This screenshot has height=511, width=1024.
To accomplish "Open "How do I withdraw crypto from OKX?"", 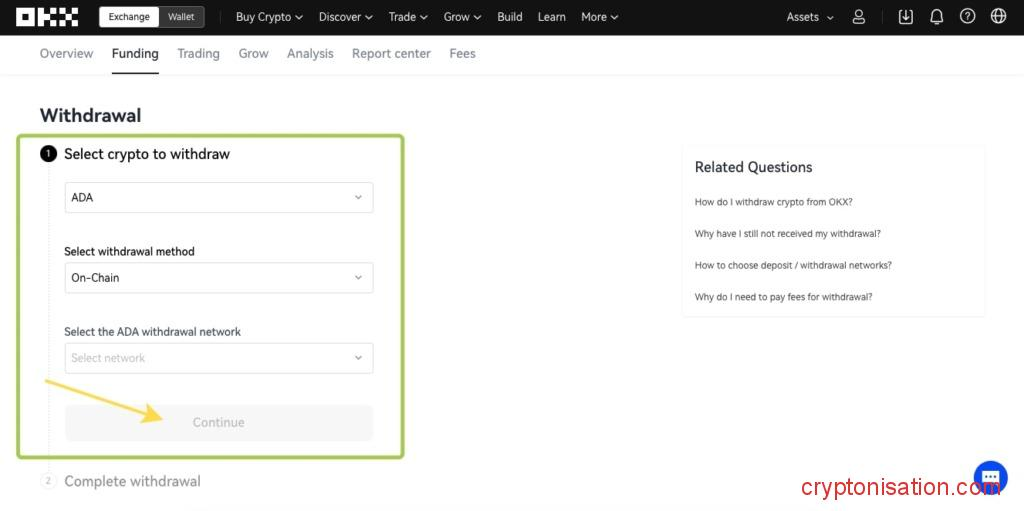I will tap(773, 202).
